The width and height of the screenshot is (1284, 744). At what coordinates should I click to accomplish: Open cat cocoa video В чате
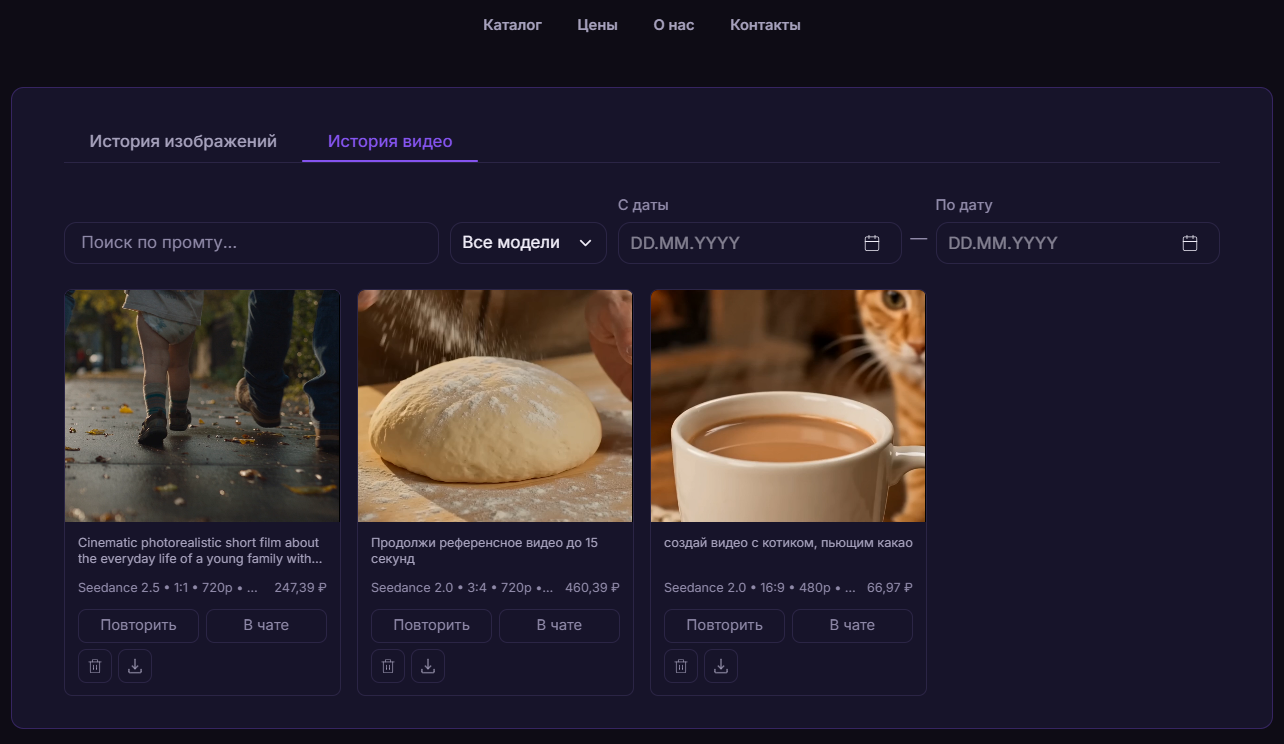point(852,625)
